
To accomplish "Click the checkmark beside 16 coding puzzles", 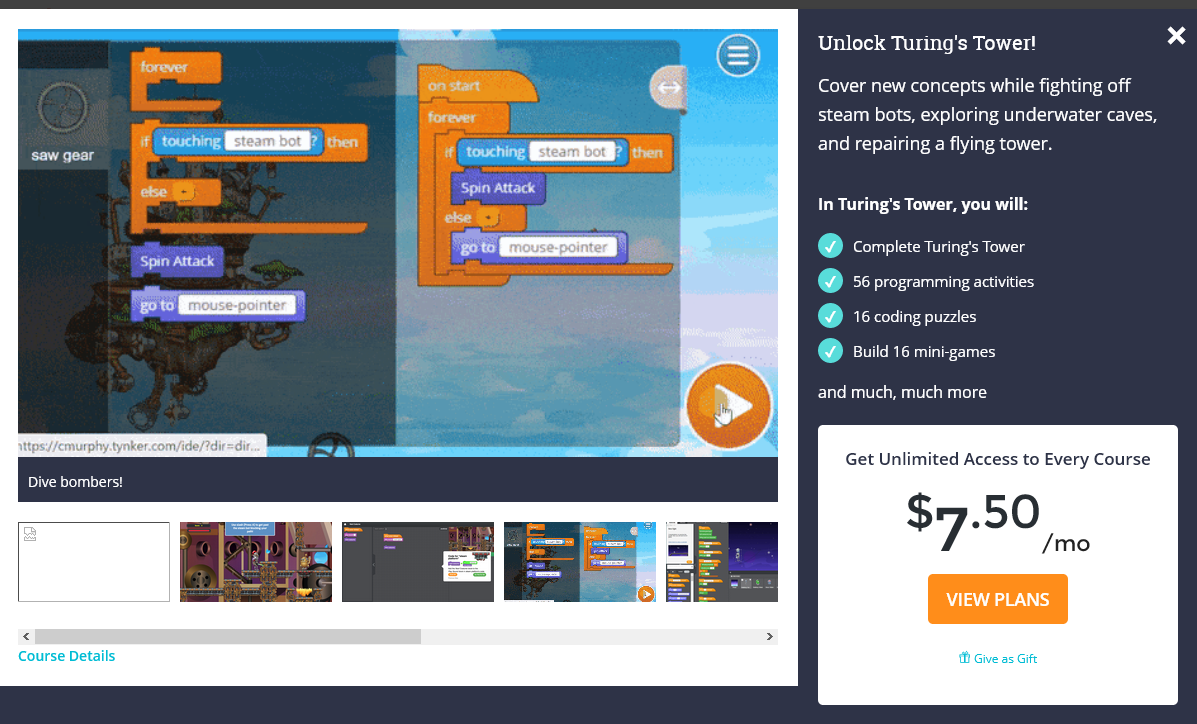I will click(830, 316).
